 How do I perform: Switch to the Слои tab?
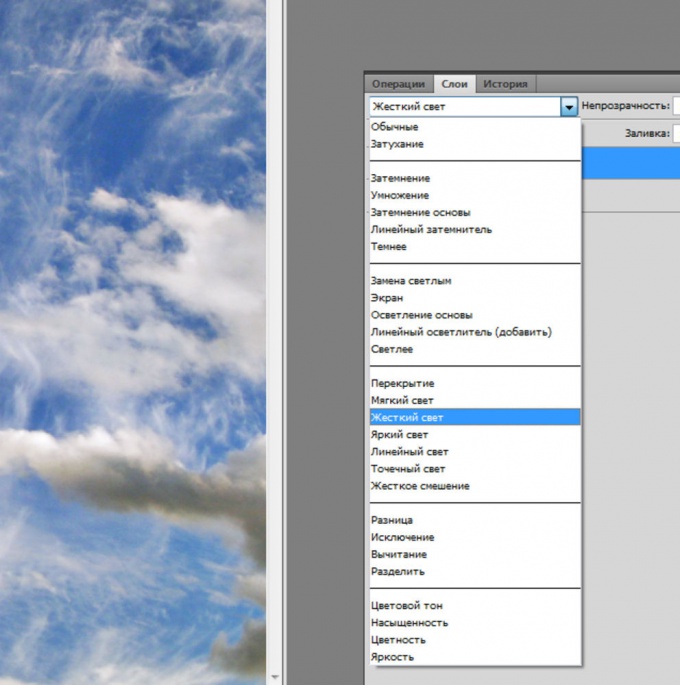454,84
